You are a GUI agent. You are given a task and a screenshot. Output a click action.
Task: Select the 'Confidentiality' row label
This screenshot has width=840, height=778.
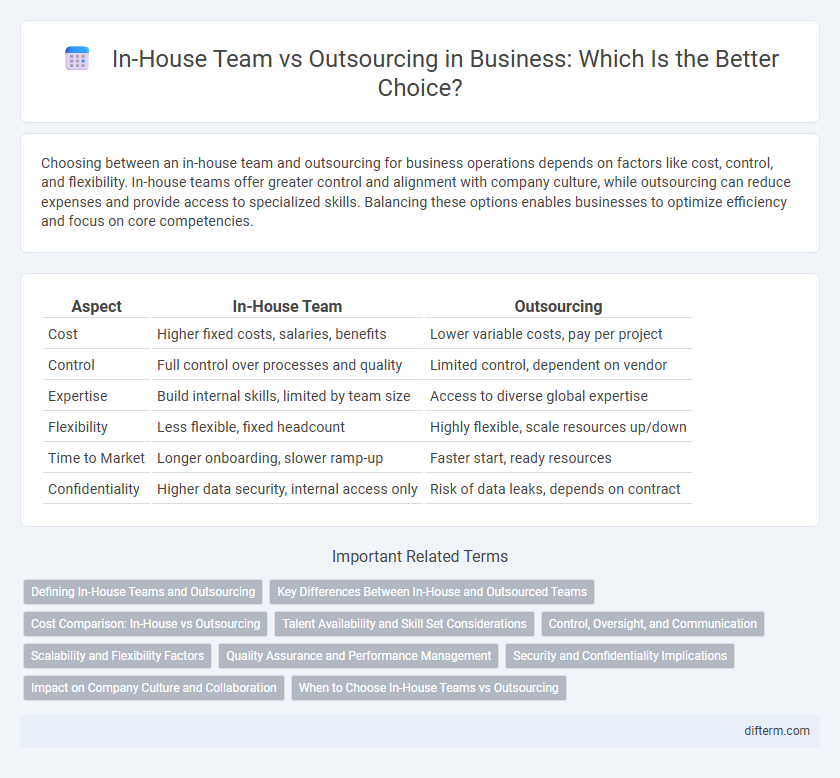click(94, 489)
